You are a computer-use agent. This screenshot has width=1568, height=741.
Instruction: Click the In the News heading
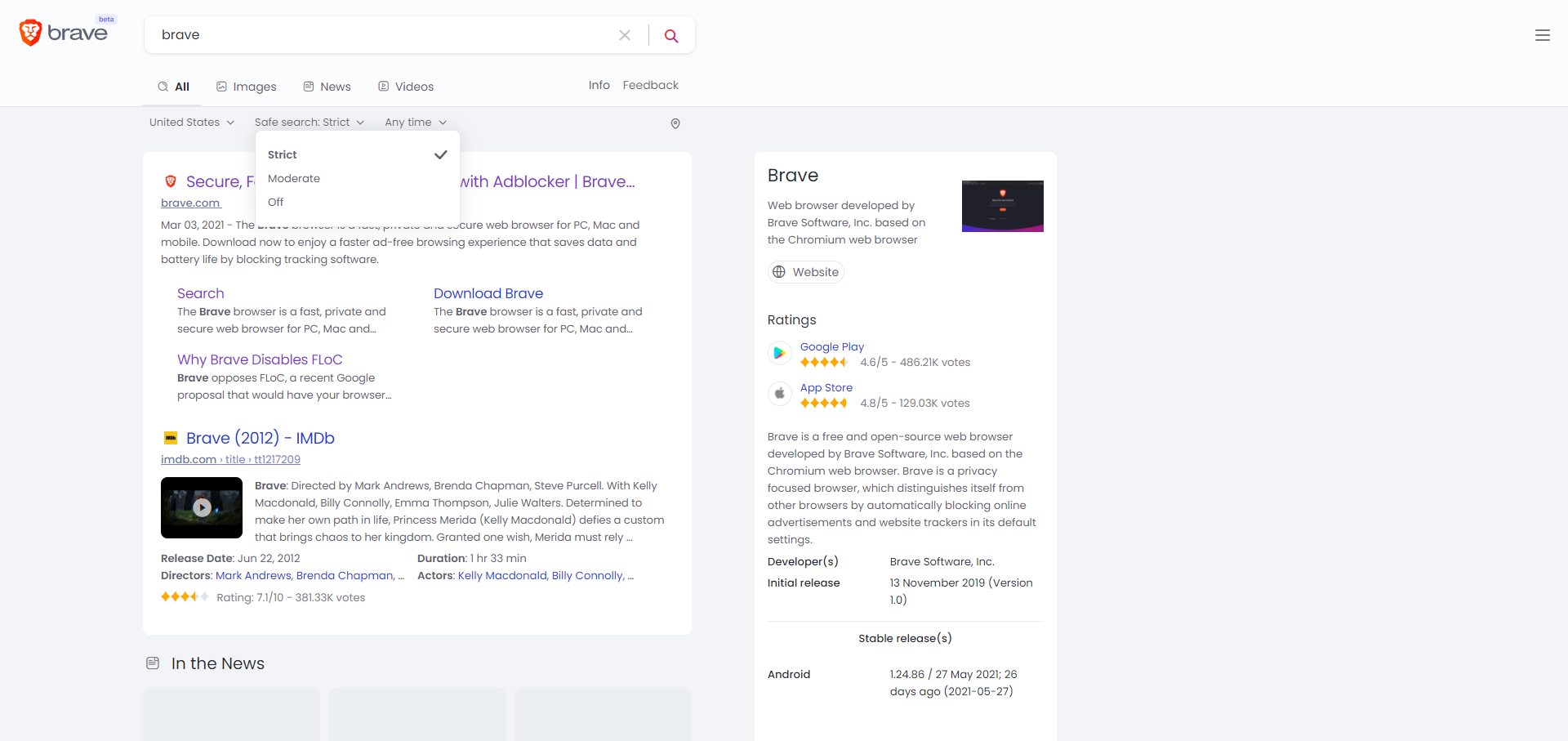[x=218, y=663]
